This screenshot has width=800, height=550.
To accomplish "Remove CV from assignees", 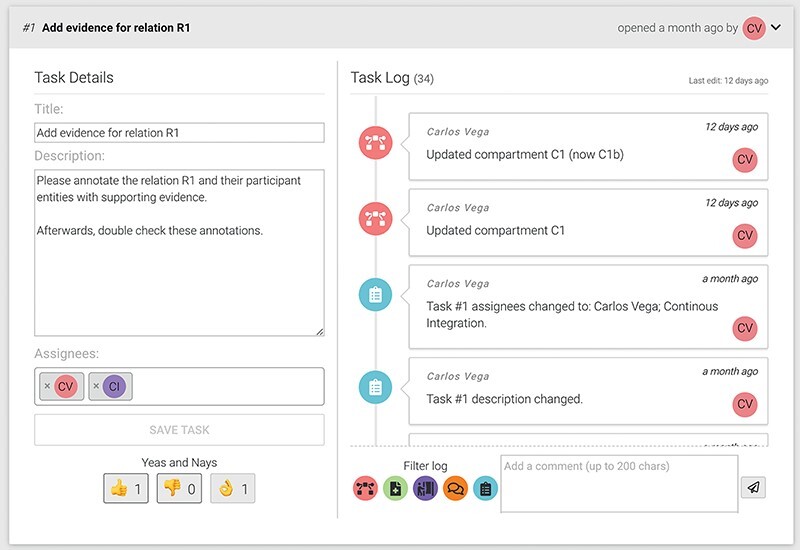I will [47, 387].
